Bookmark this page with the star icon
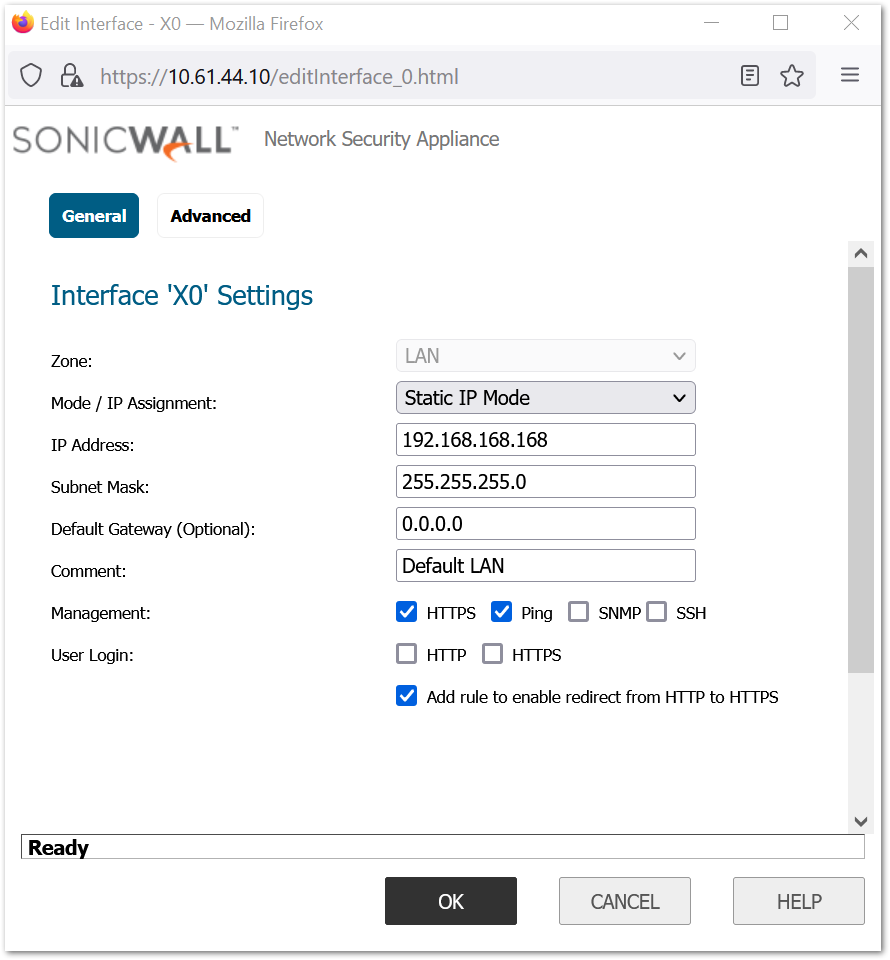Viewport: 890px width, 960px height. coord(791,76)
